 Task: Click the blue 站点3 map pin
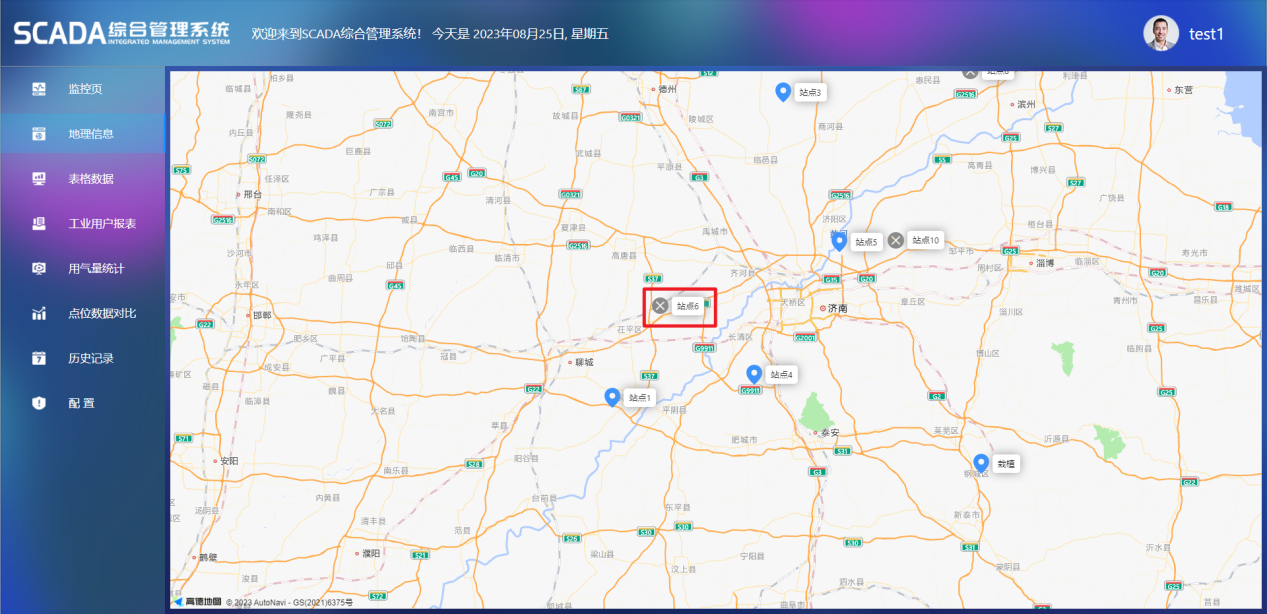[783, 92]
